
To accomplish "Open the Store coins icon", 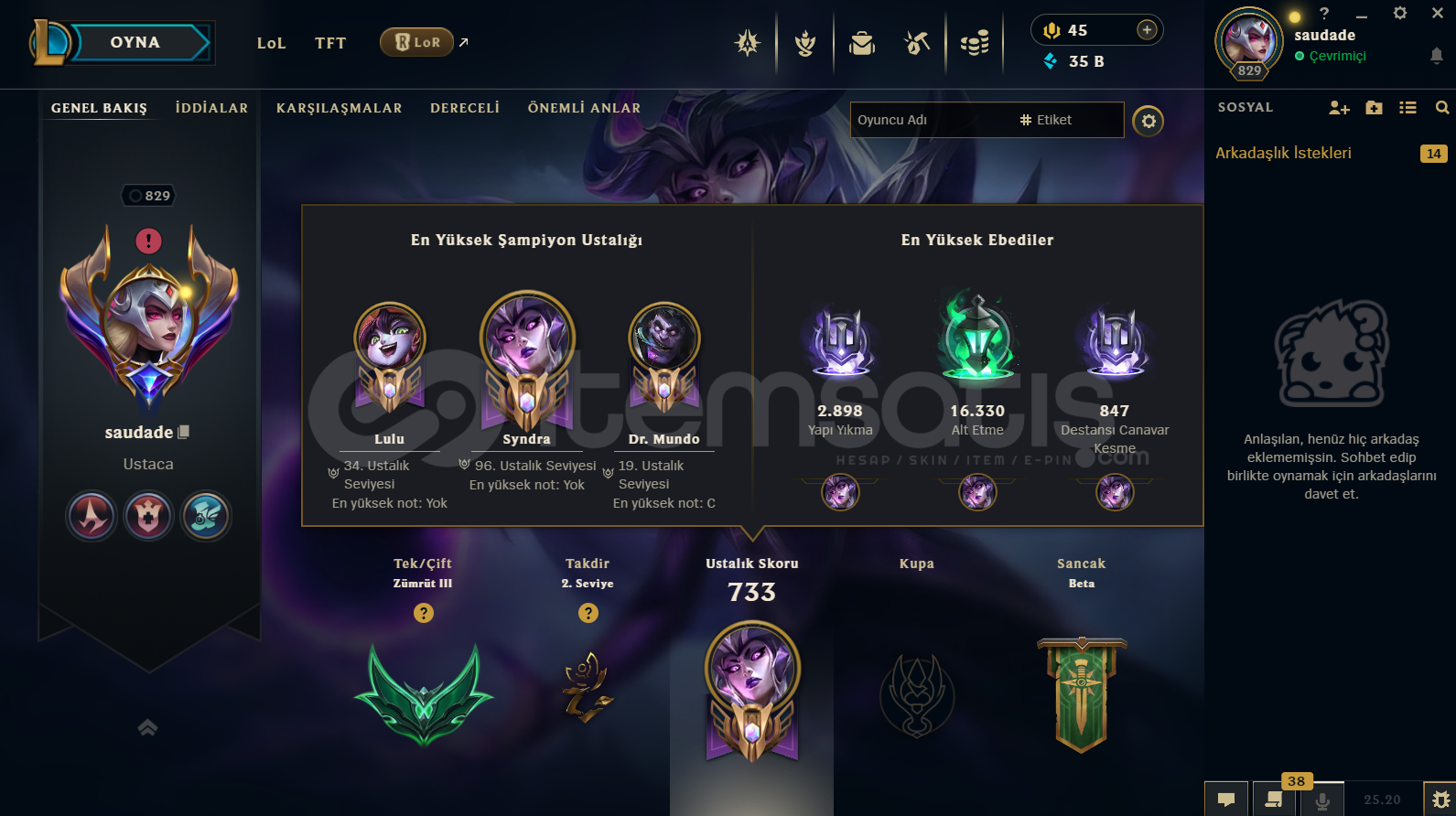I will tap(975, 43).
